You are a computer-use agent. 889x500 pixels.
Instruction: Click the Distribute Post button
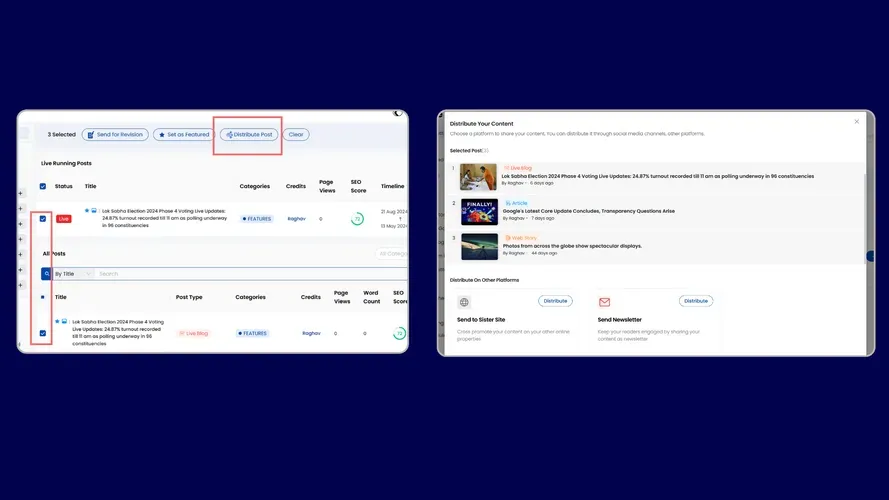[x=249, y=134]
